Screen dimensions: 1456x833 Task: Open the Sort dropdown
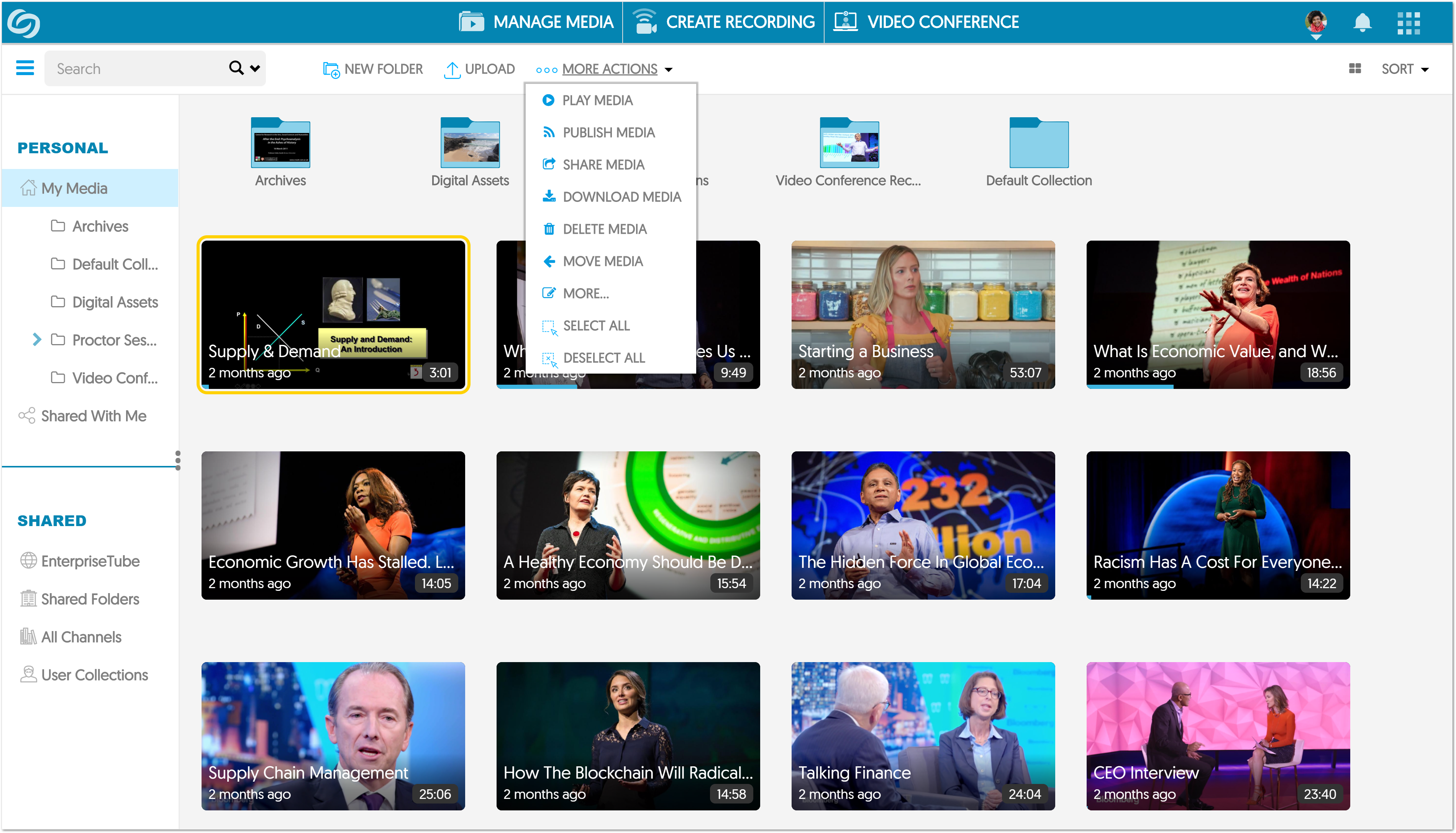click(x=1405, y=69)
